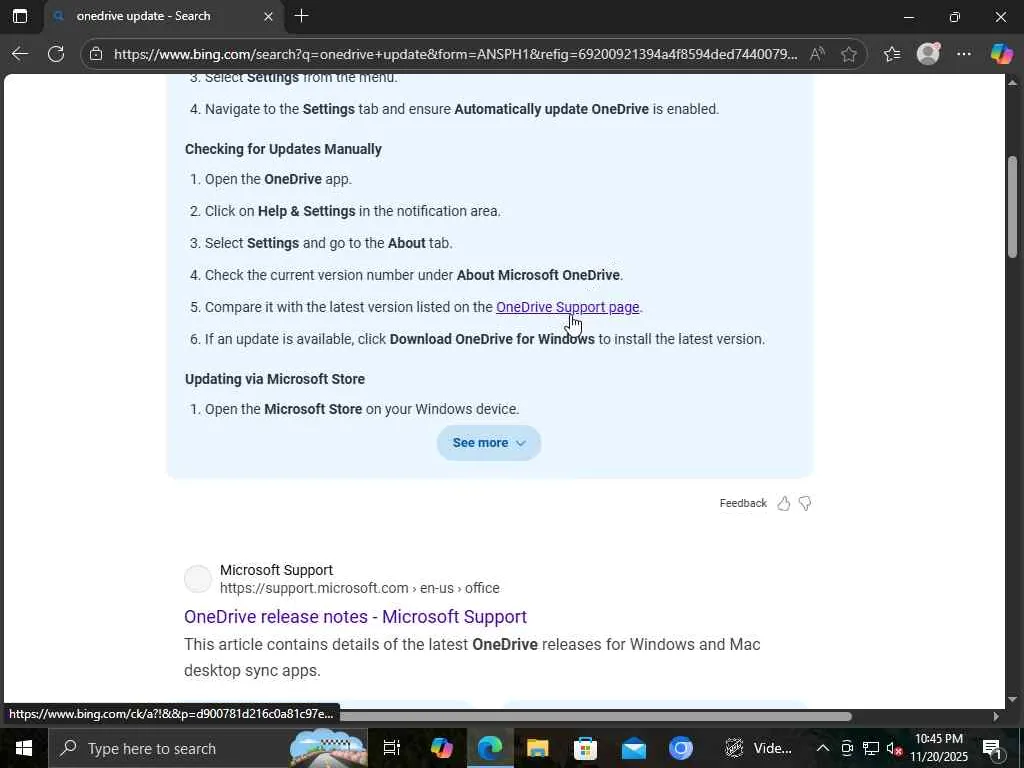This screenshot has height=768, width=1024.
Task: Click Meet Now tray icon
Action: (x=847, y=748)
